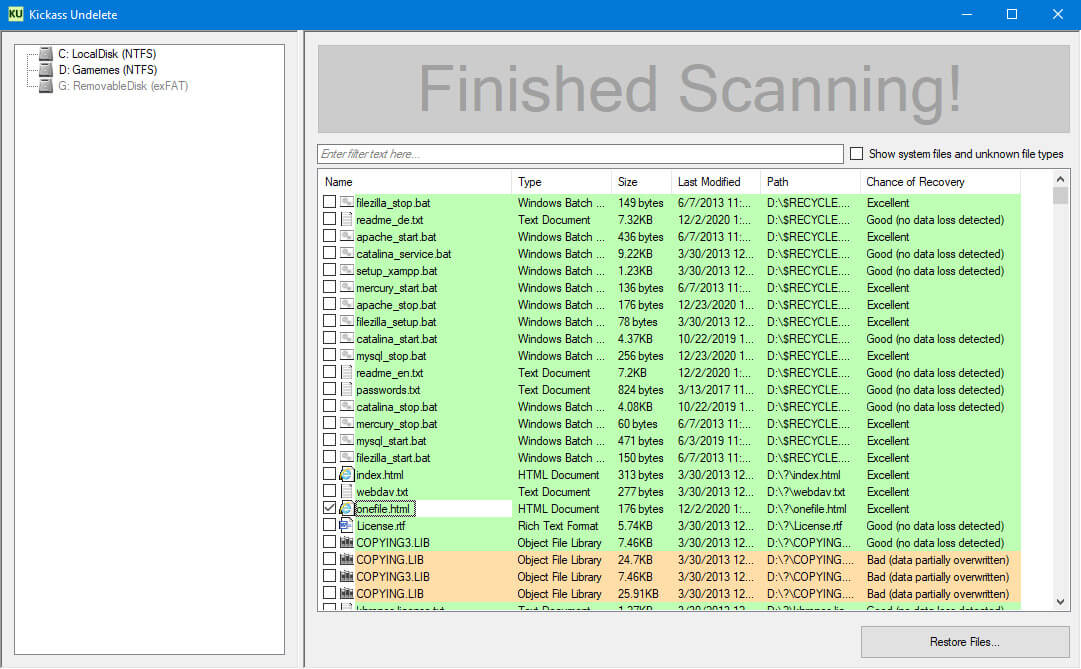Click the batch icon of setup_xampp.bat
The image size is (1081, 669).
coord(347,270)
